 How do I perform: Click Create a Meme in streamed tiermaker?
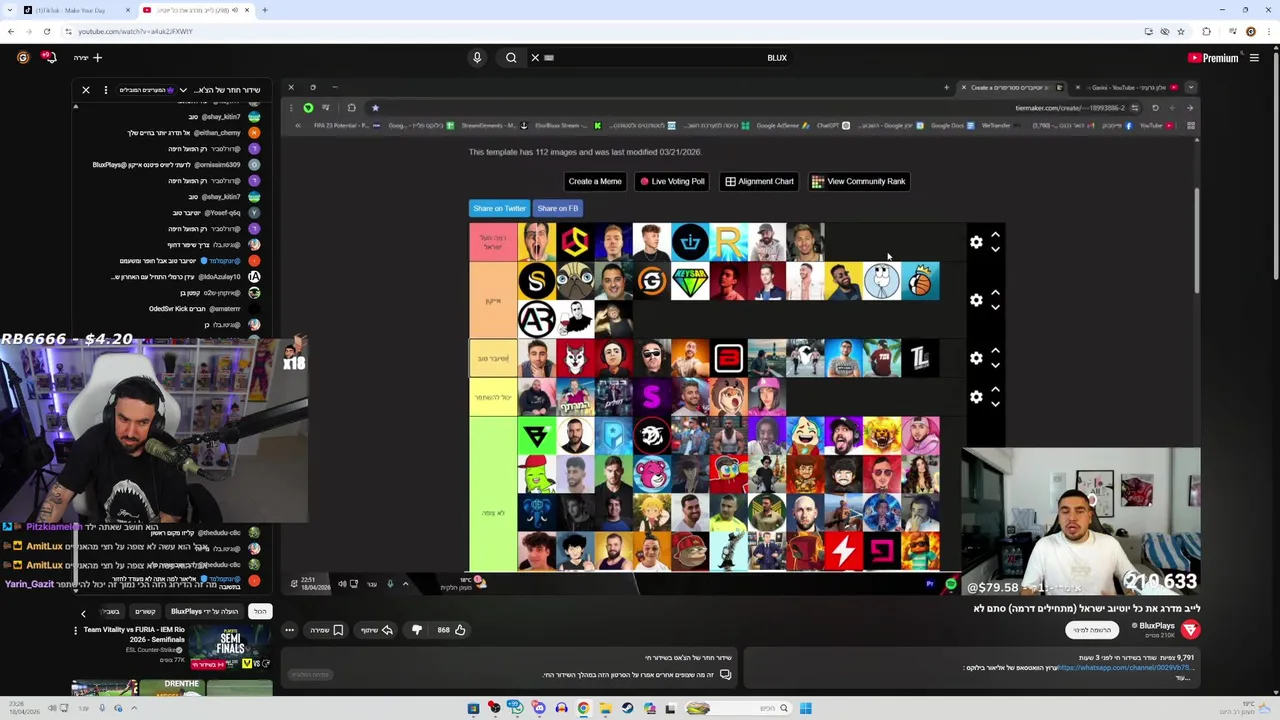click(x=595, y=181)
